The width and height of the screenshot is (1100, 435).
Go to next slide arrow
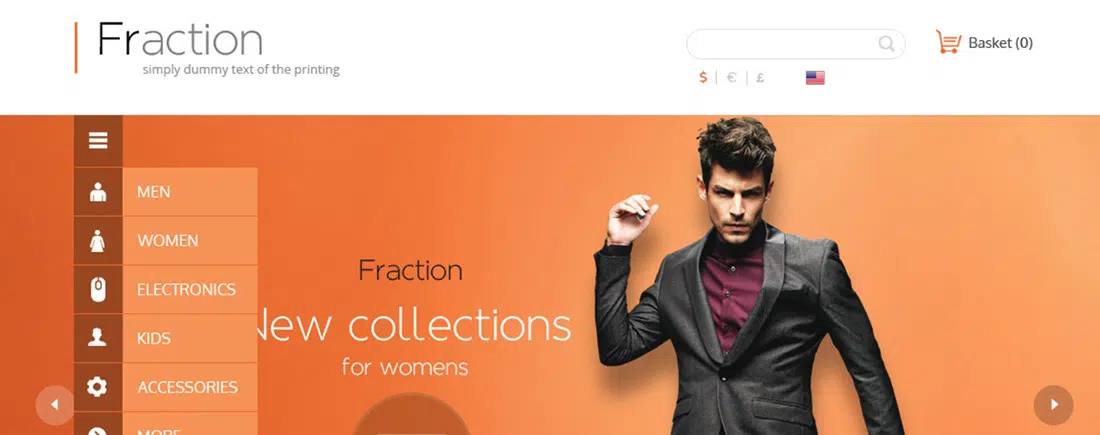click(x=1054, y=405)
